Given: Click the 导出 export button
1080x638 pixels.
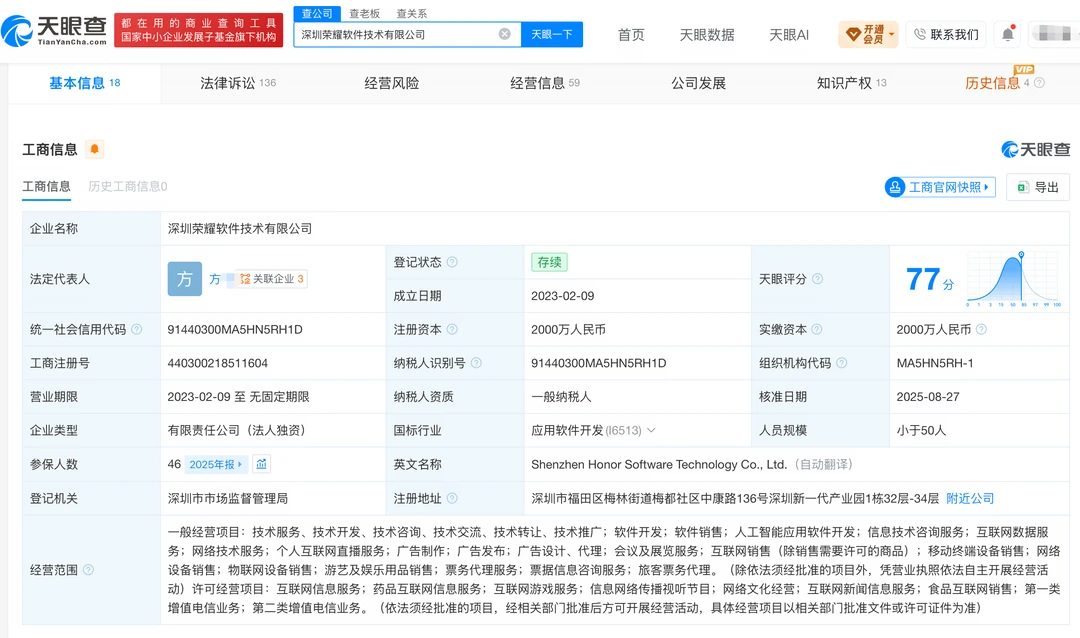Looking at the screenshot, I should coord(1038,187).
